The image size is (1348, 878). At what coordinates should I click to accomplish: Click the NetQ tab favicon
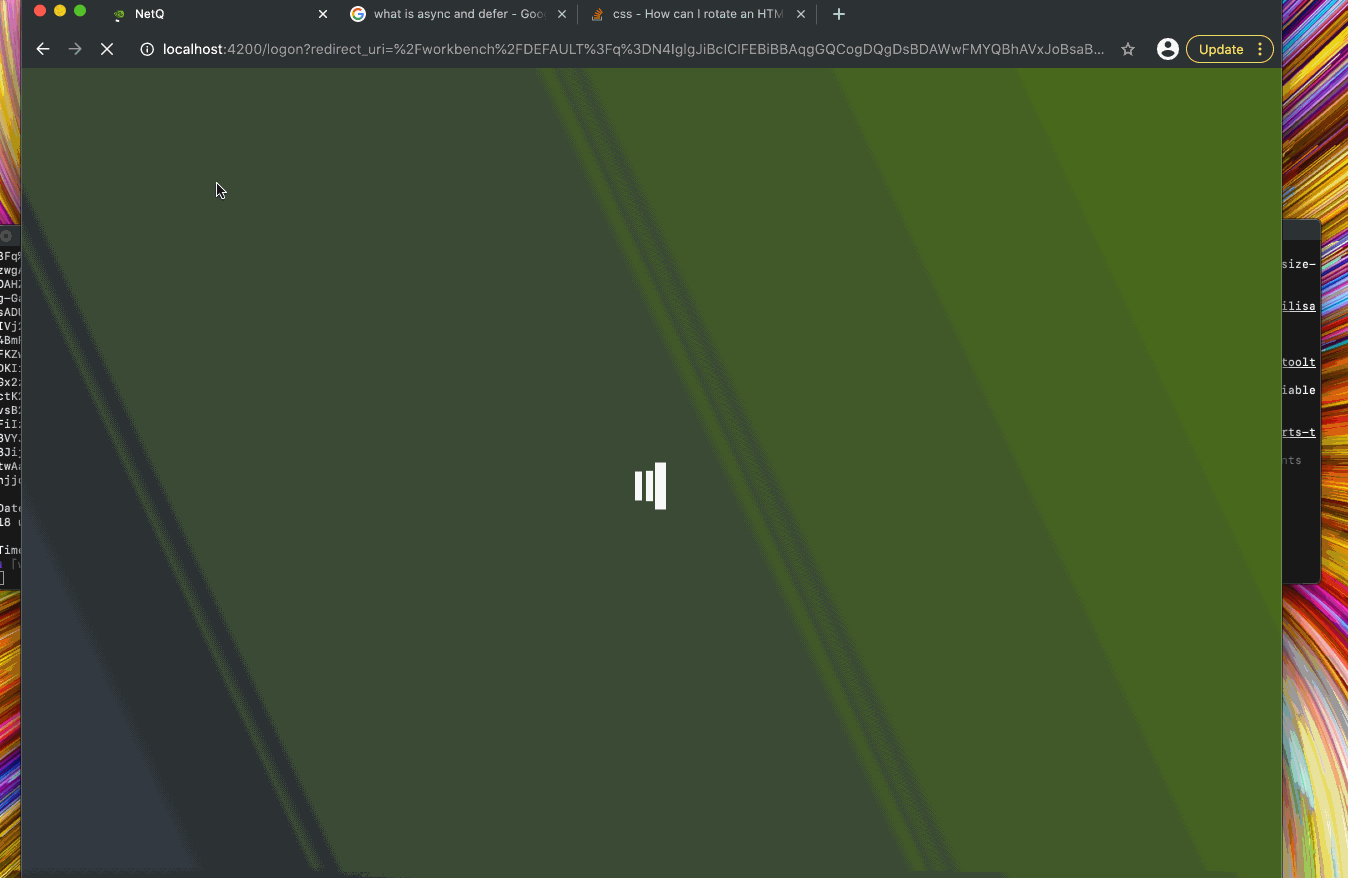(x=119, y=14)
